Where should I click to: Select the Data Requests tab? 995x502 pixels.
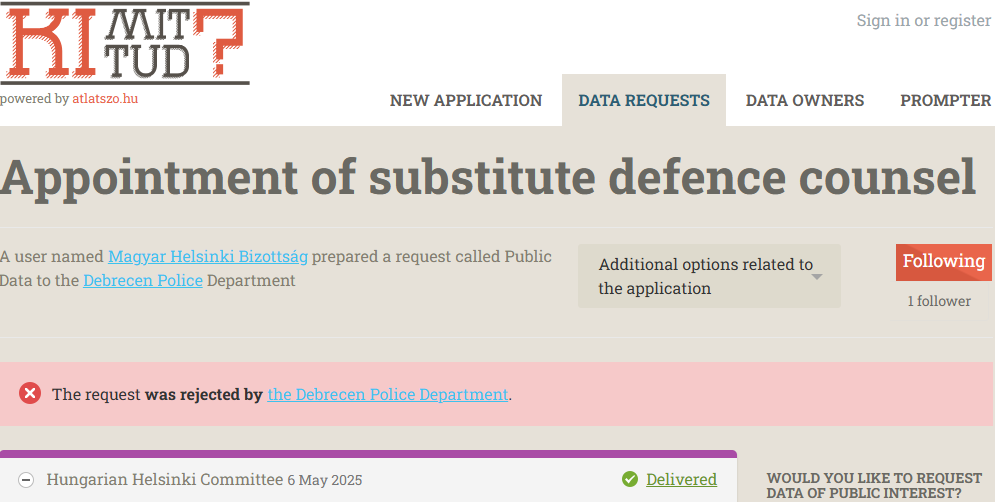pyautogui.click(x=643, y=100)
